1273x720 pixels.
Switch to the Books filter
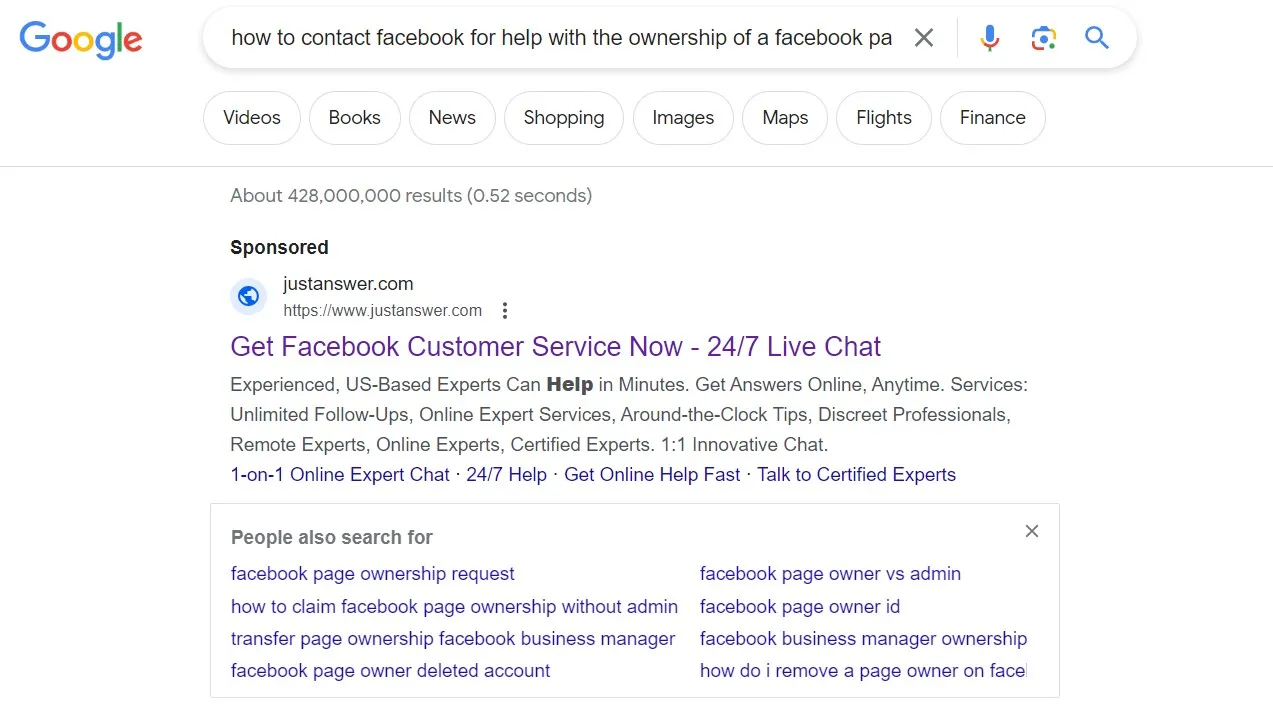click(354, 118)
